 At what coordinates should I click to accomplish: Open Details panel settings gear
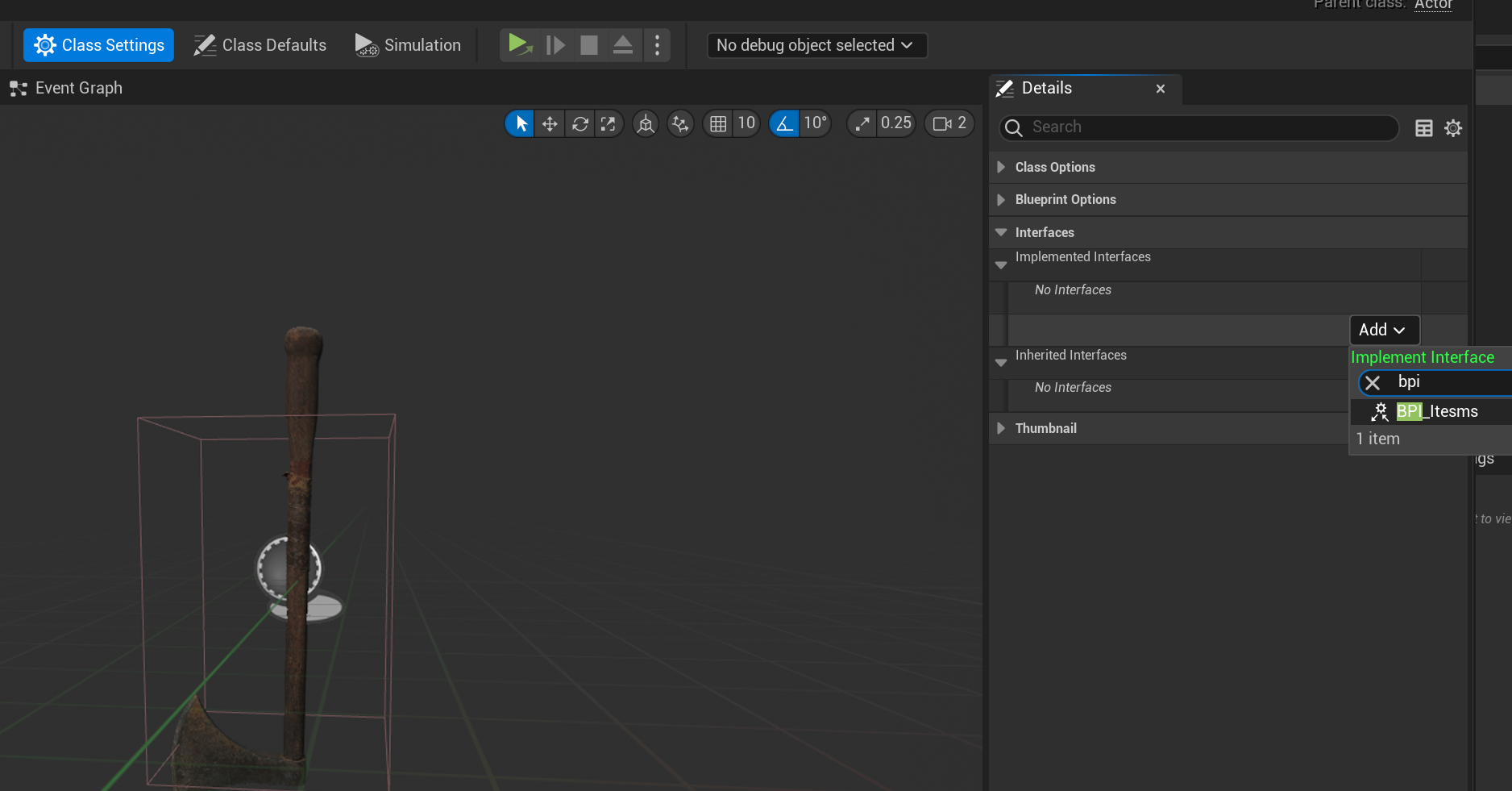coord(1453,128)
